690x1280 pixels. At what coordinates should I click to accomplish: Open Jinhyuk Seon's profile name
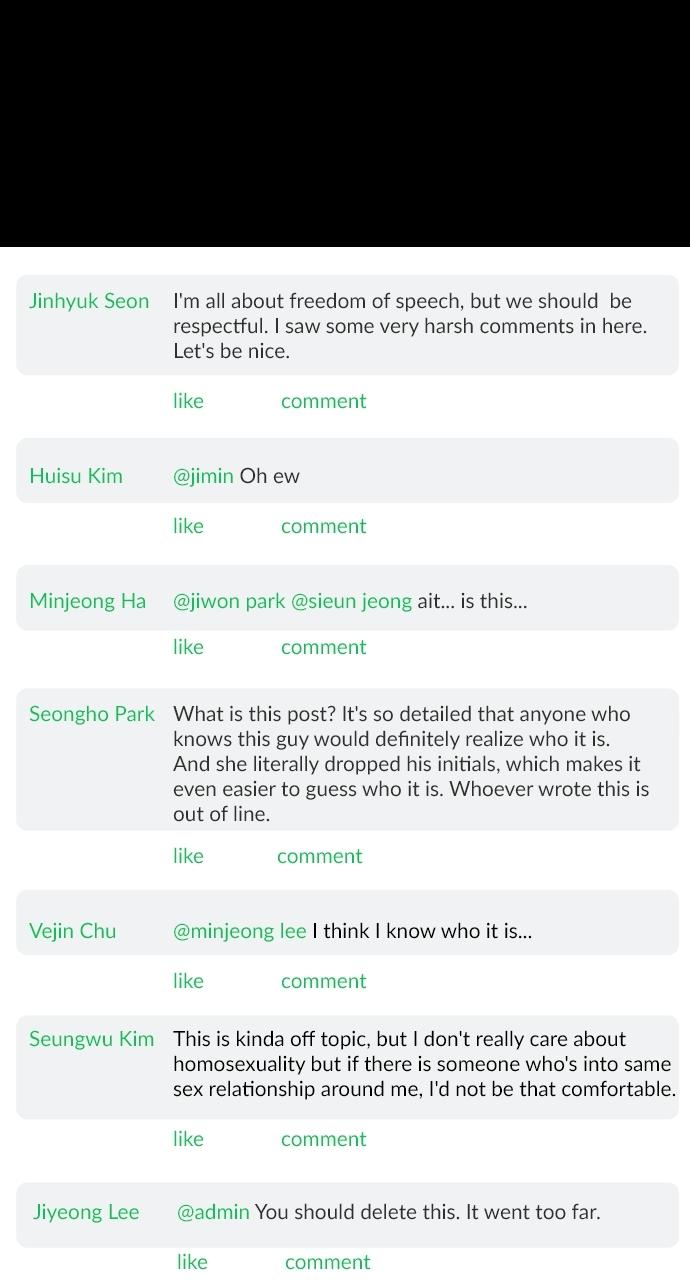coord(89,301)
